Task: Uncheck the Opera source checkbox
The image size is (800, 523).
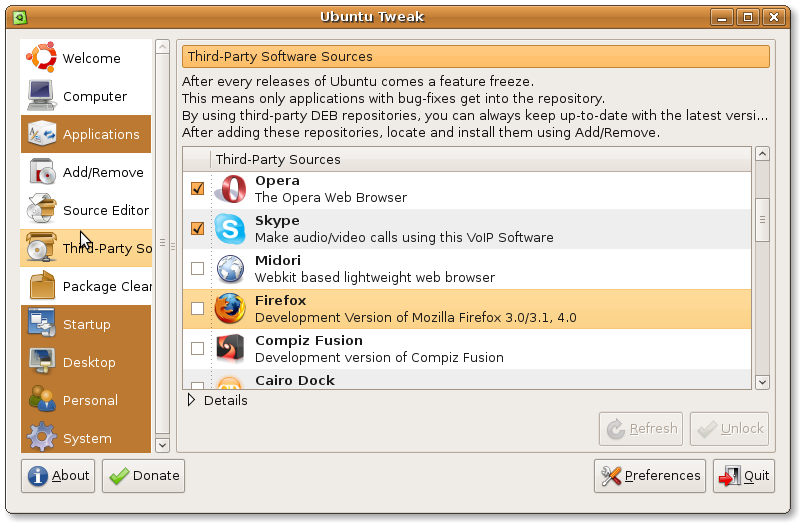Action: coord(197,188)
